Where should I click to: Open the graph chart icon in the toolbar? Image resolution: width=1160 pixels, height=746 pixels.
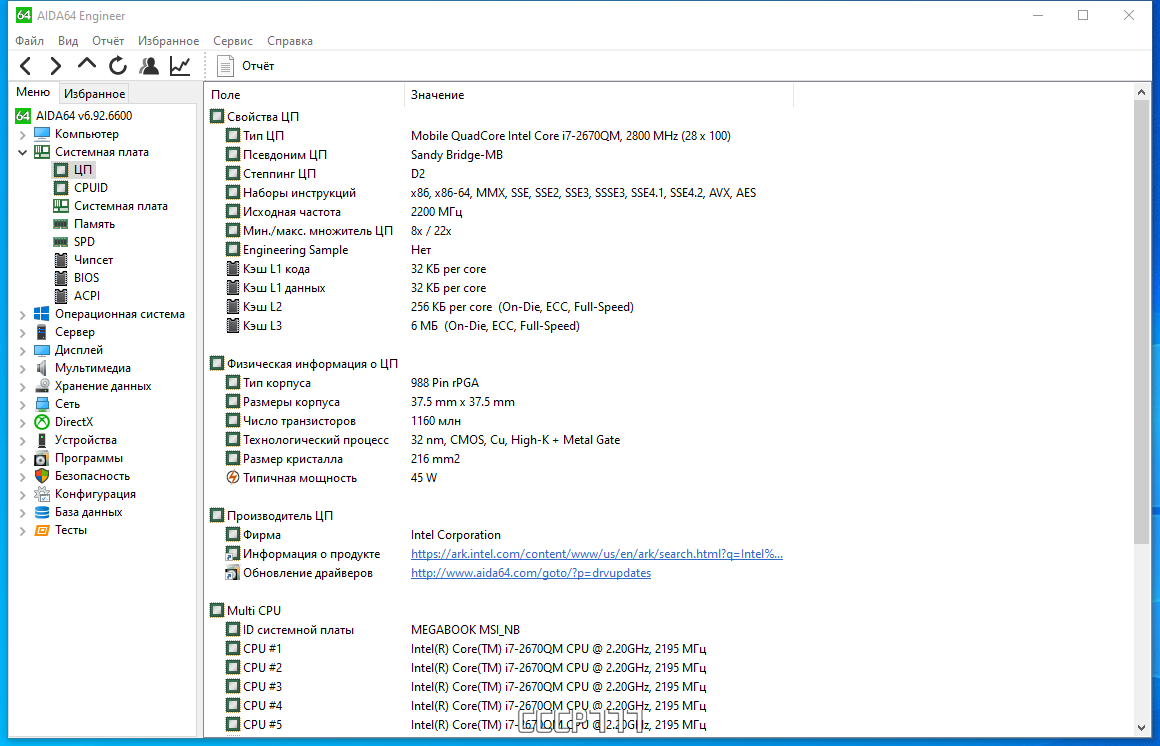(x=180, y=66)
